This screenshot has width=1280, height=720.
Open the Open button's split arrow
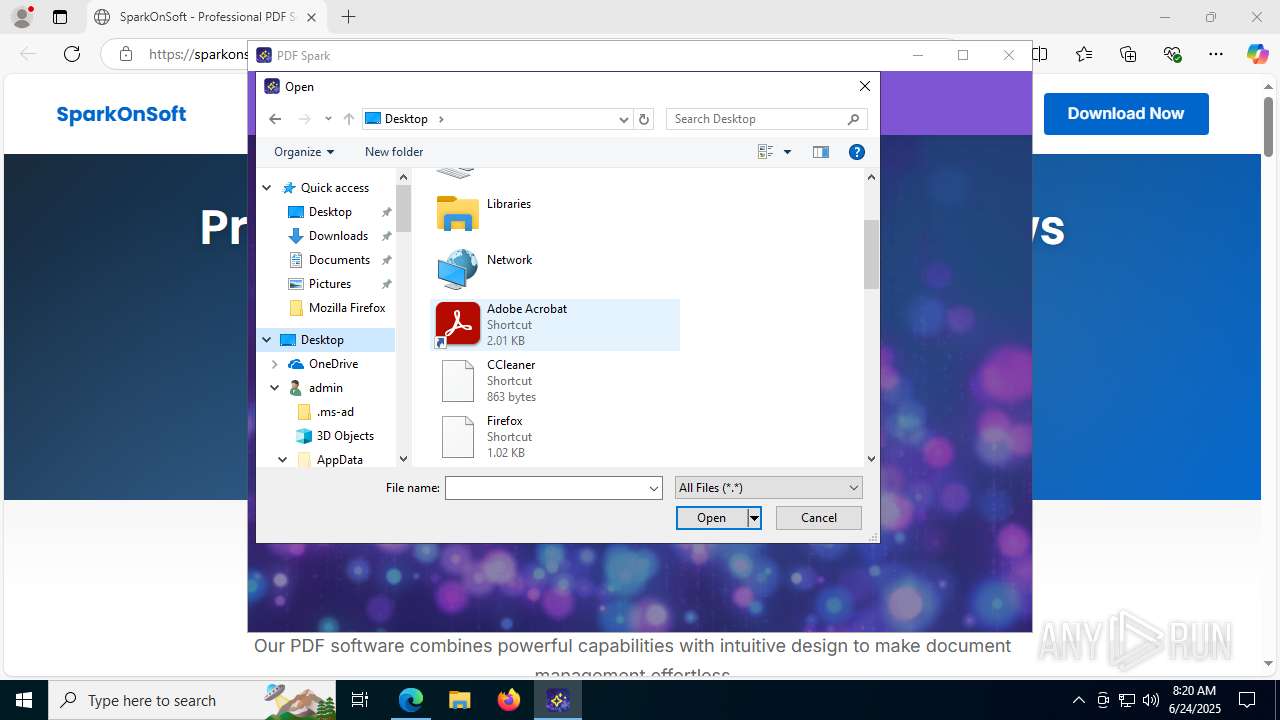pos(755,518)
